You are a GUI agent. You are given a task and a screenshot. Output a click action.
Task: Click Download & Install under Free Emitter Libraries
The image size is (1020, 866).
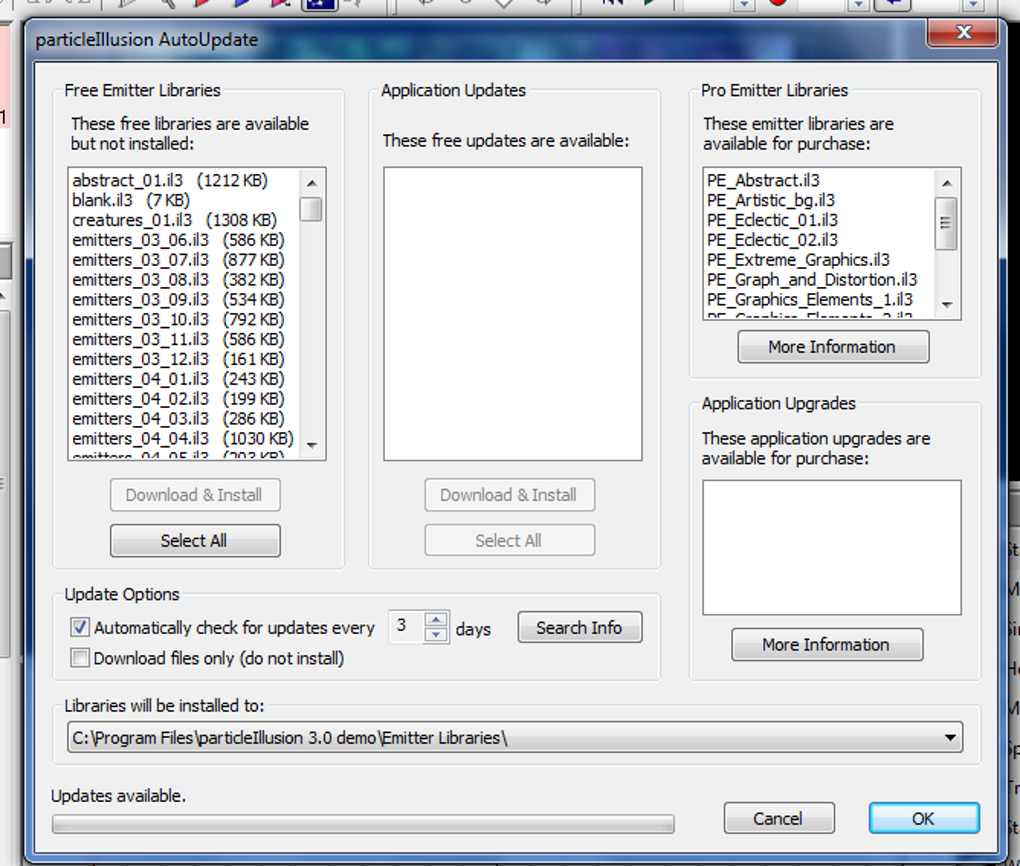click(x=195, y=495)
